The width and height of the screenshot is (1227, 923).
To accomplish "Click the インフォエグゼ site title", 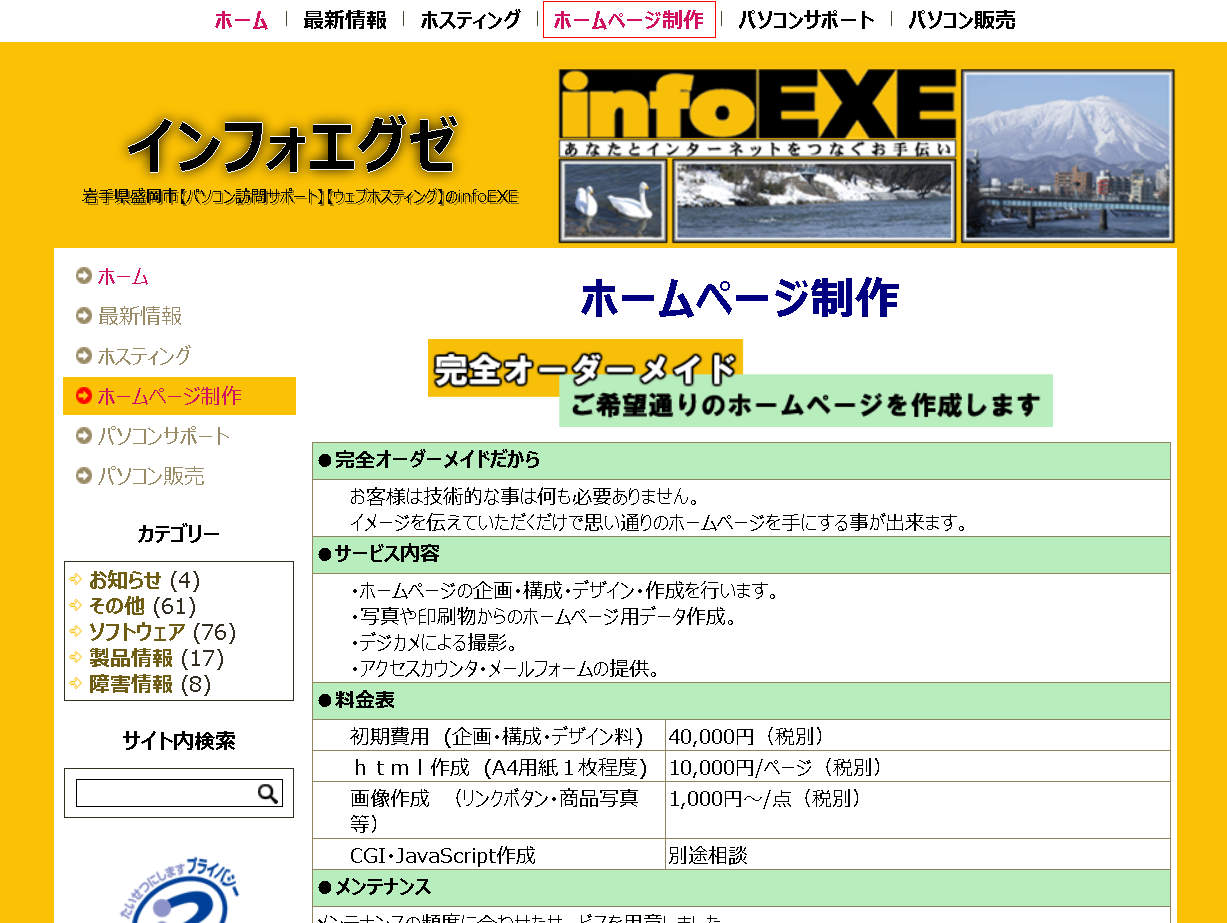I will coord(292,146).
